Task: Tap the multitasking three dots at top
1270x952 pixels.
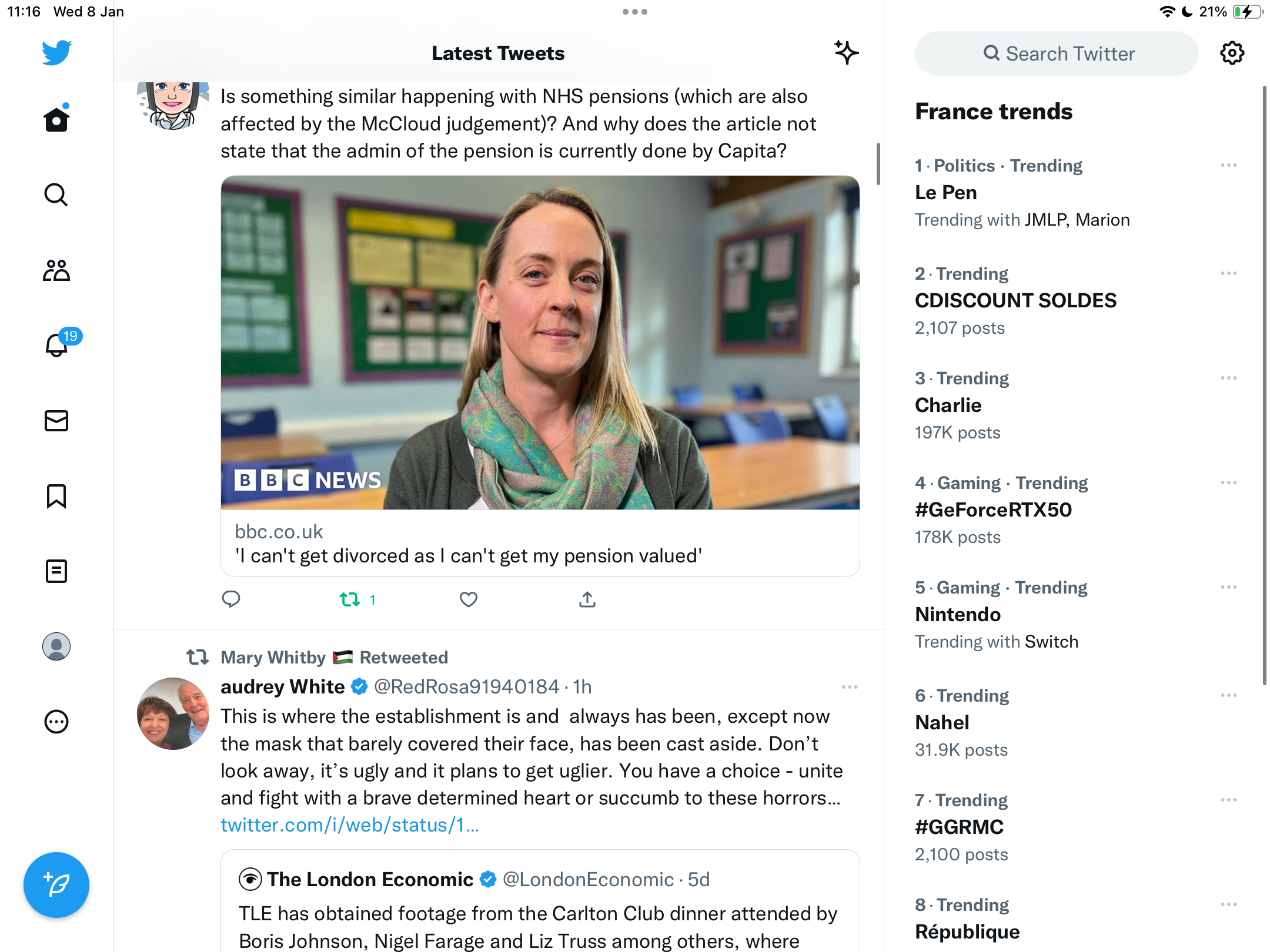Action: click(635, 12)
